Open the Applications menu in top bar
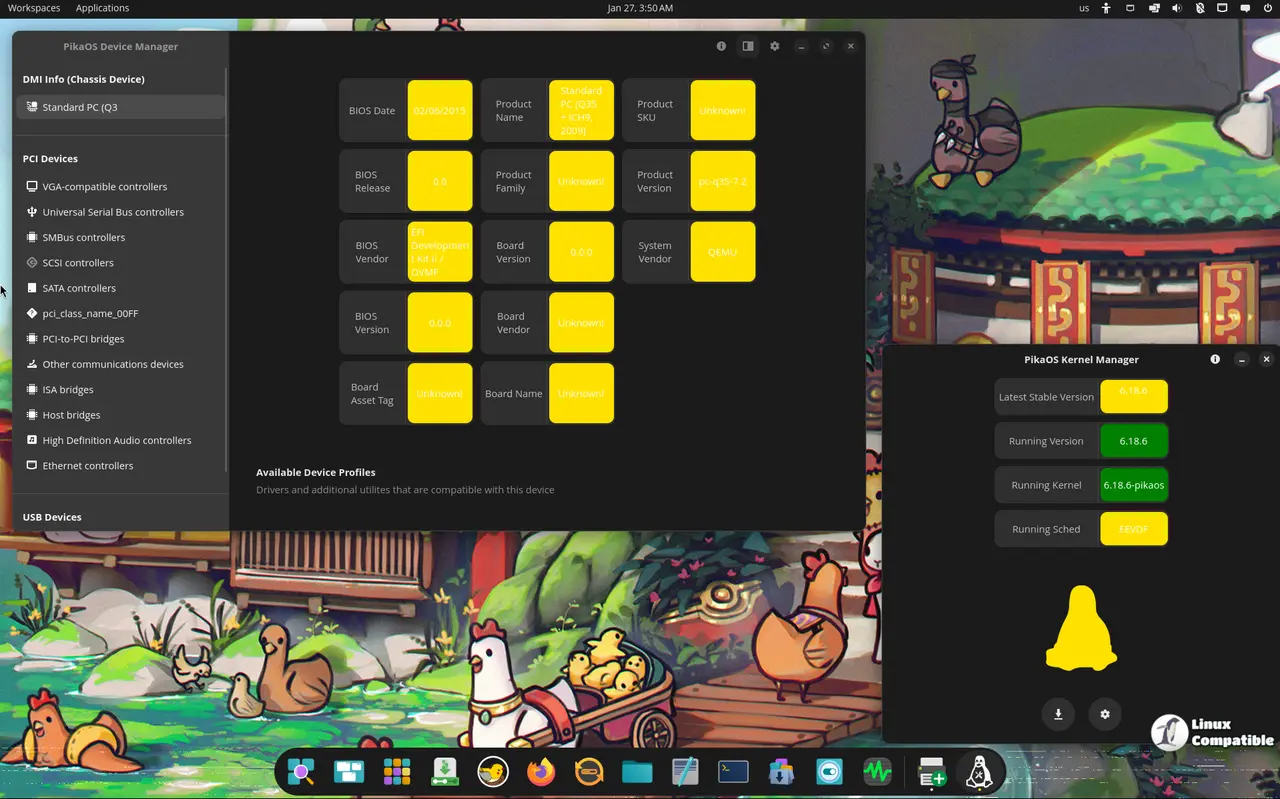 102,8
